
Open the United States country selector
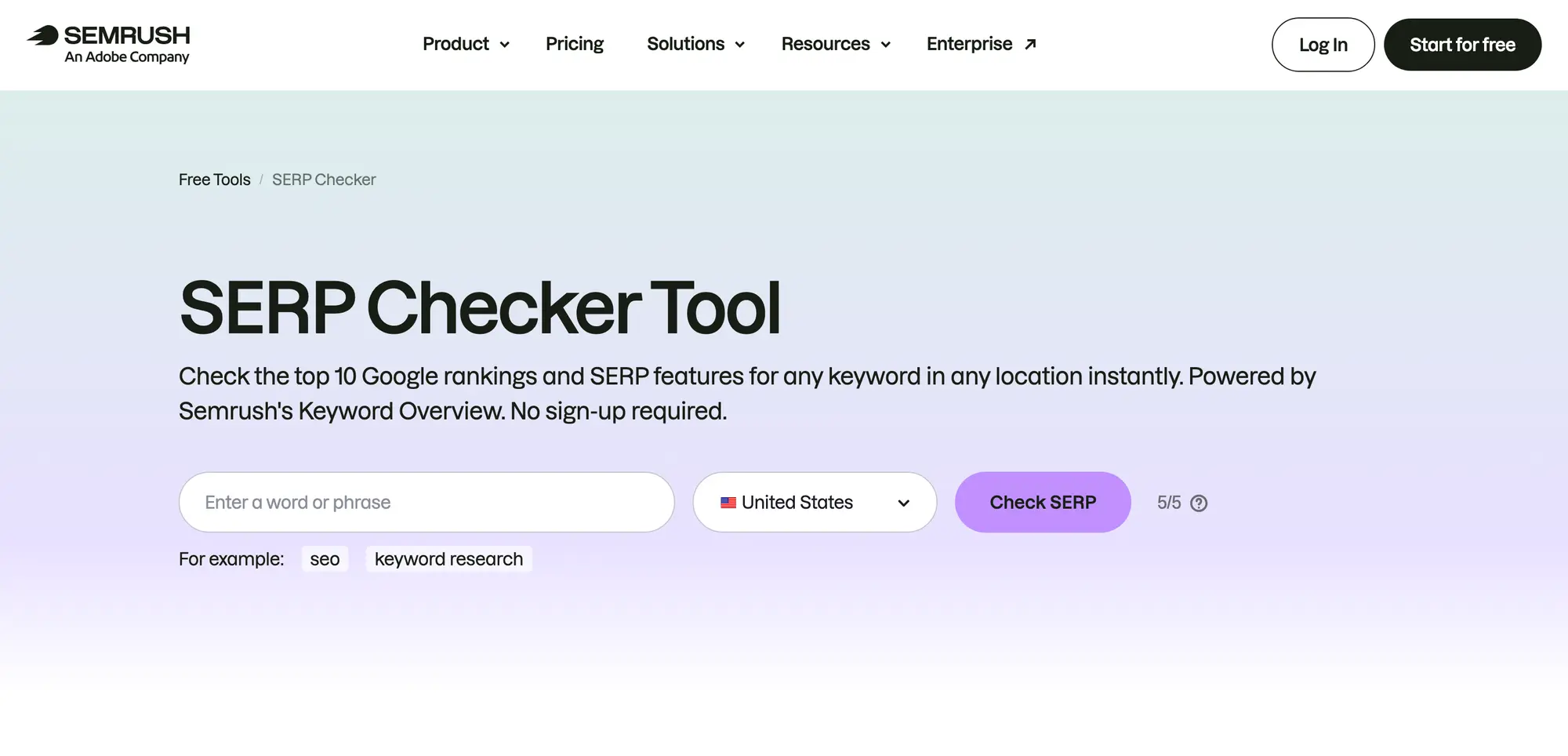point(815,502)
